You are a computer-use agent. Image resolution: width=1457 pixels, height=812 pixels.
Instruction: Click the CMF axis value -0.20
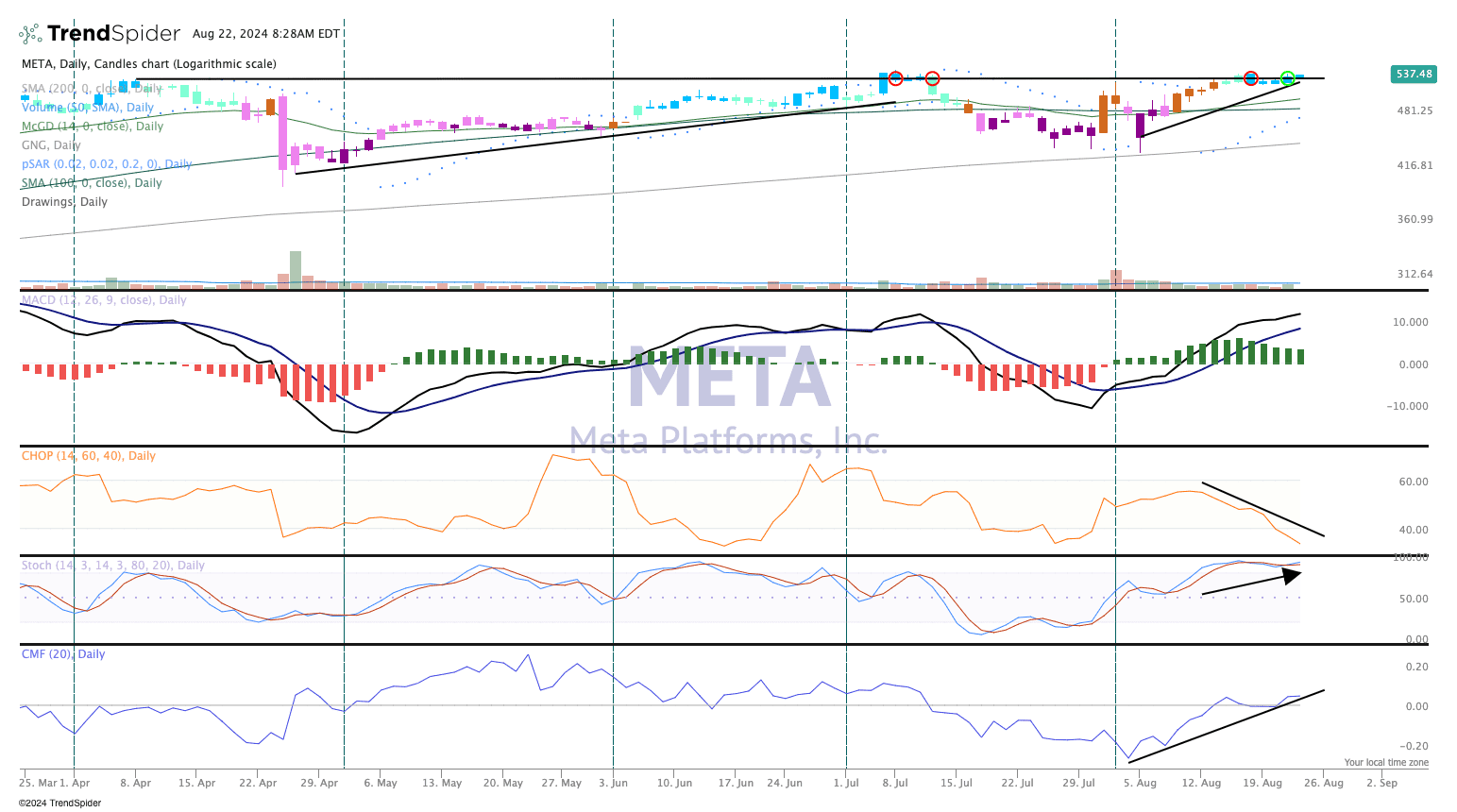pyautogui.click(x=1415, y=746)
